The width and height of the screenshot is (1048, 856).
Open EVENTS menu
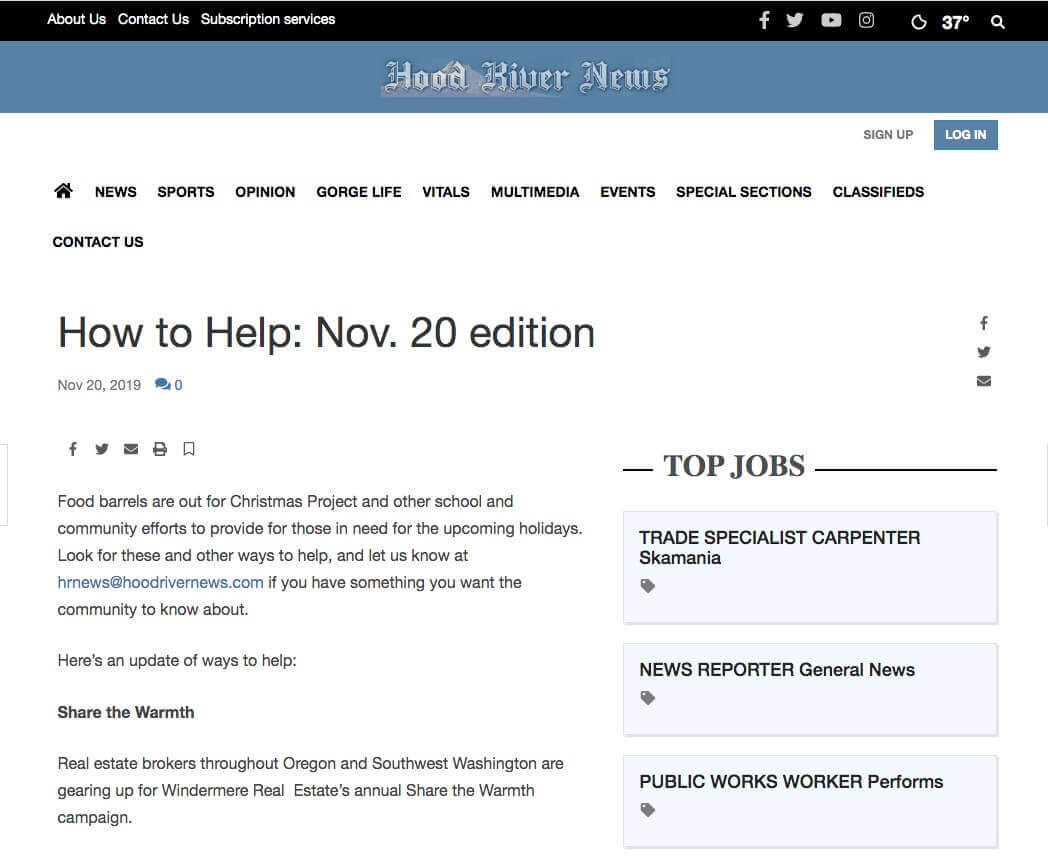point(628,192)
